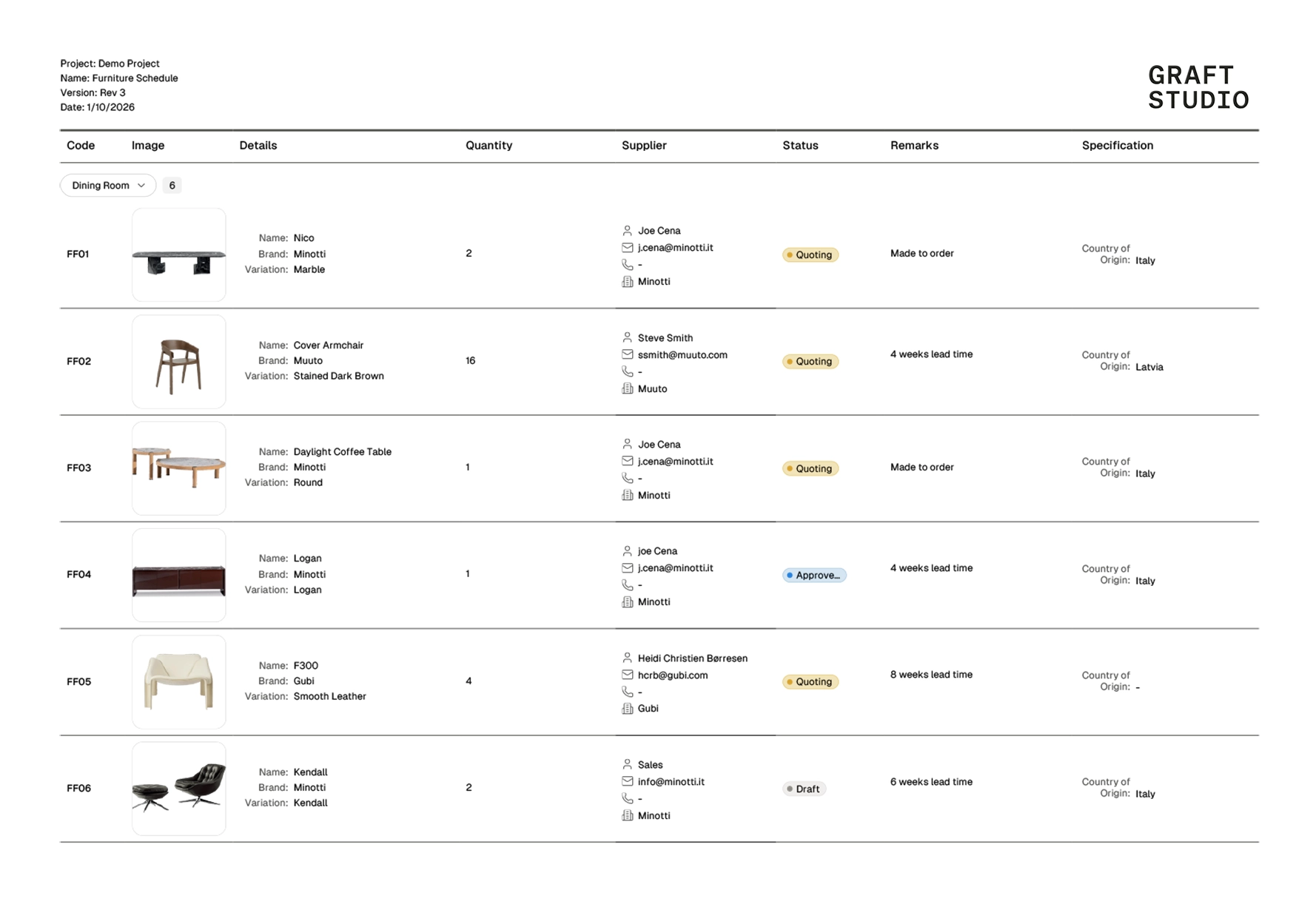The width and height of the screenshot is (1316, 907).
Task: Open the Quoting status badge for FF02
Action: click(x=810, y=361)
